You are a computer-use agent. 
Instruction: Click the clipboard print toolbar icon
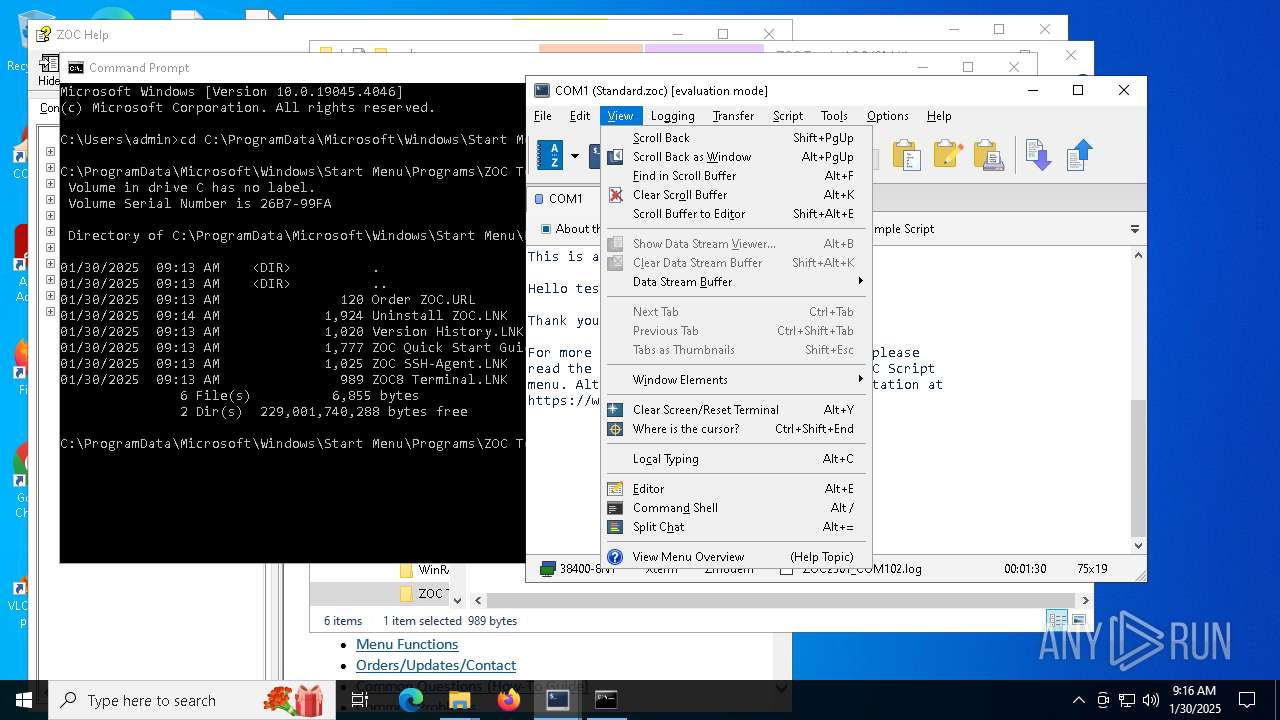pyautogui.click(x=988, y=155)
